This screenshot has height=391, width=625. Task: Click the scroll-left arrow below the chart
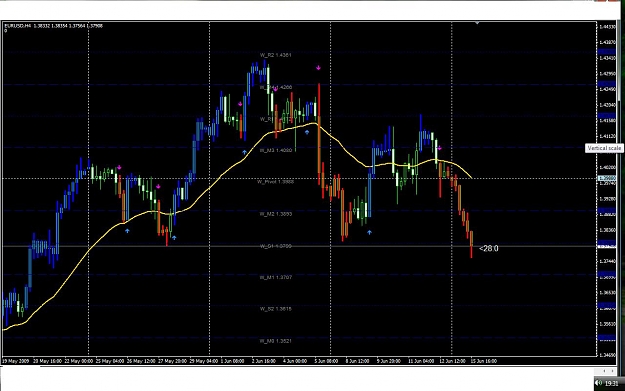[x=604, y=371]
